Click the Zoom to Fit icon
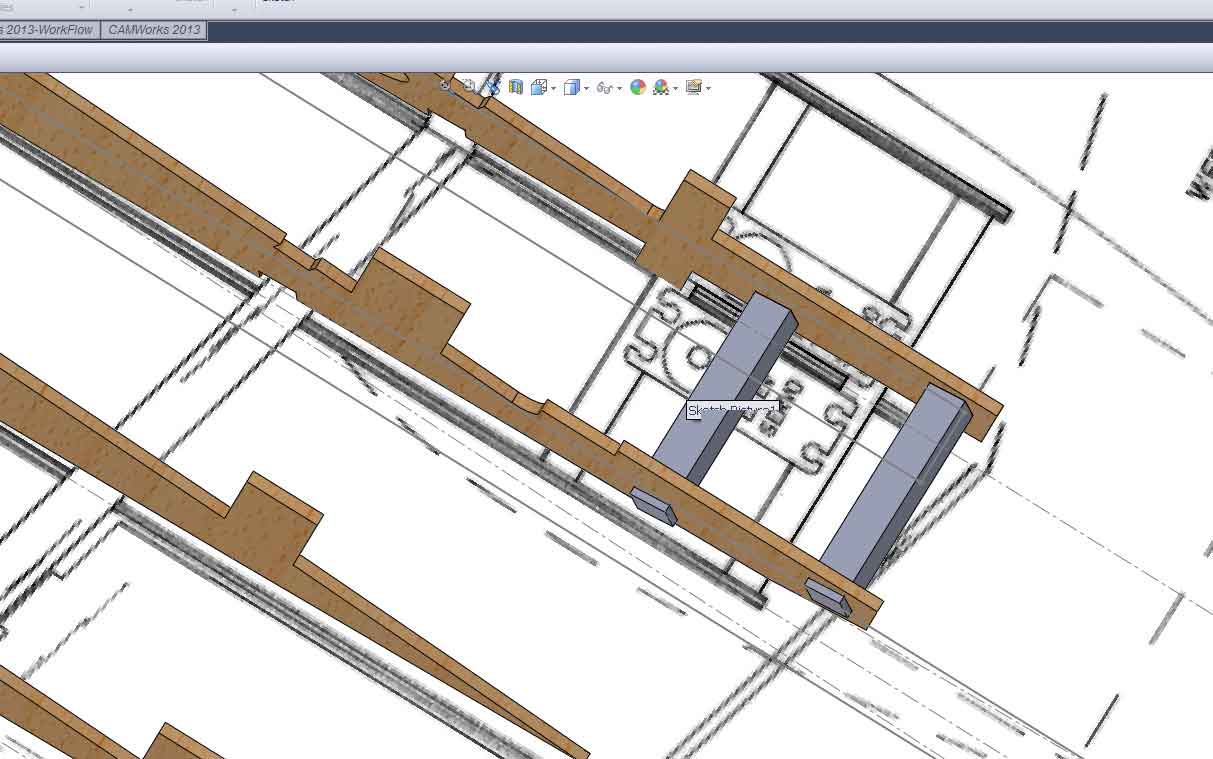Viewport: 1213px width, 759px height. point(446,87)
